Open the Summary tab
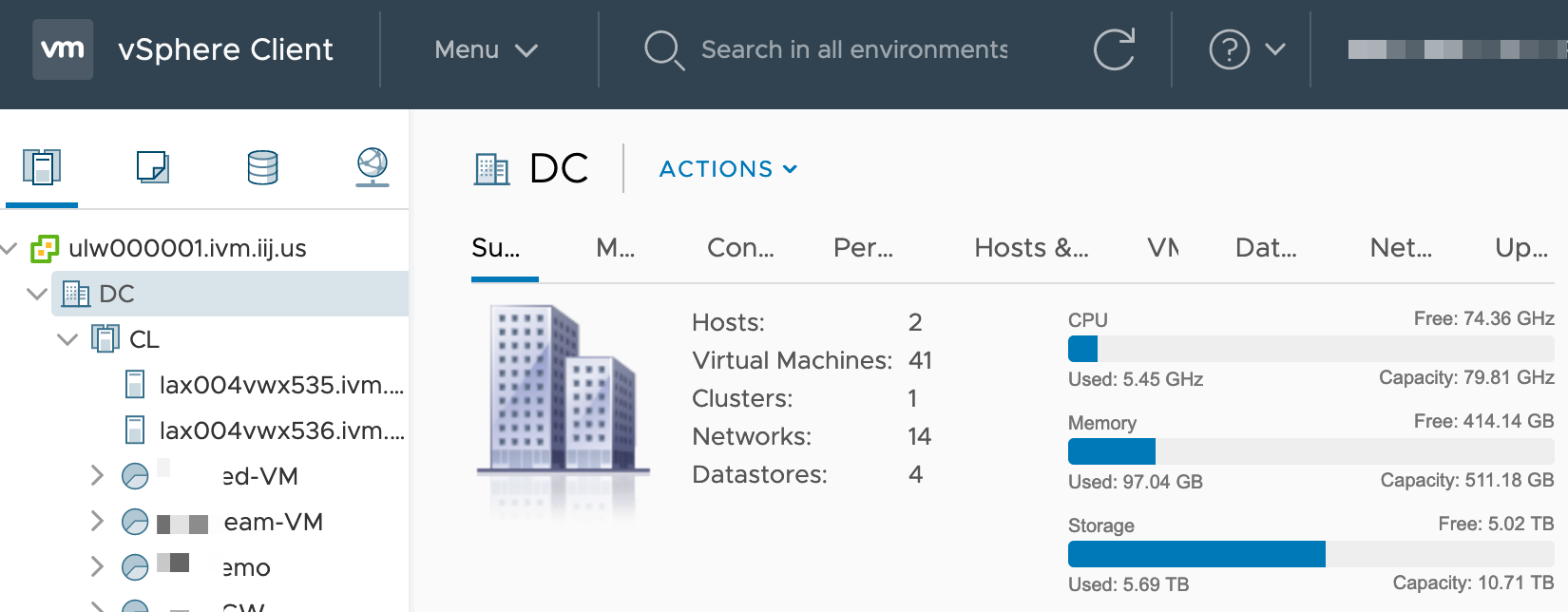1568x612 pixels. [496, 248]
